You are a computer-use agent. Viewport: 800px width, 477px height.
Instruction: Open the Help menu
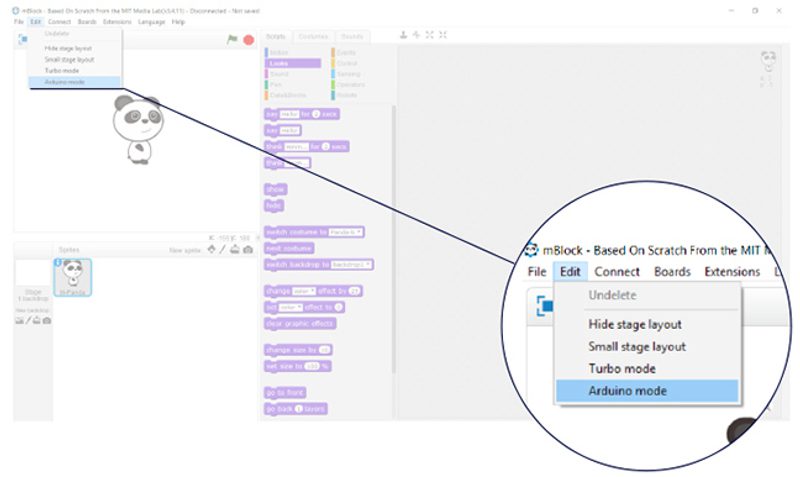pos(178,22)
